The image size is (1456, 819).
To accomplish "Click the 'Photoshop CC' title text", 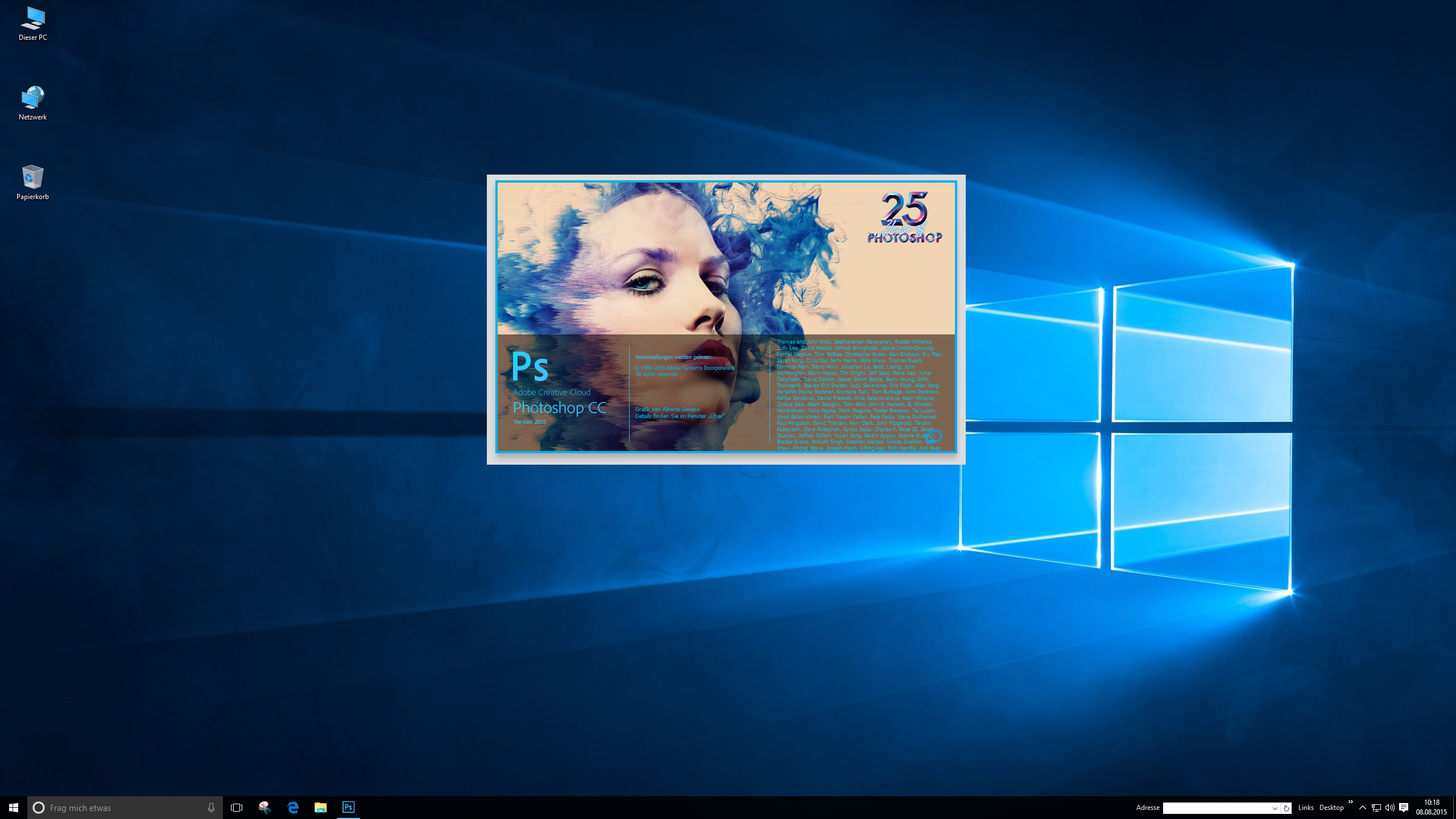I will tap(560, 408).
